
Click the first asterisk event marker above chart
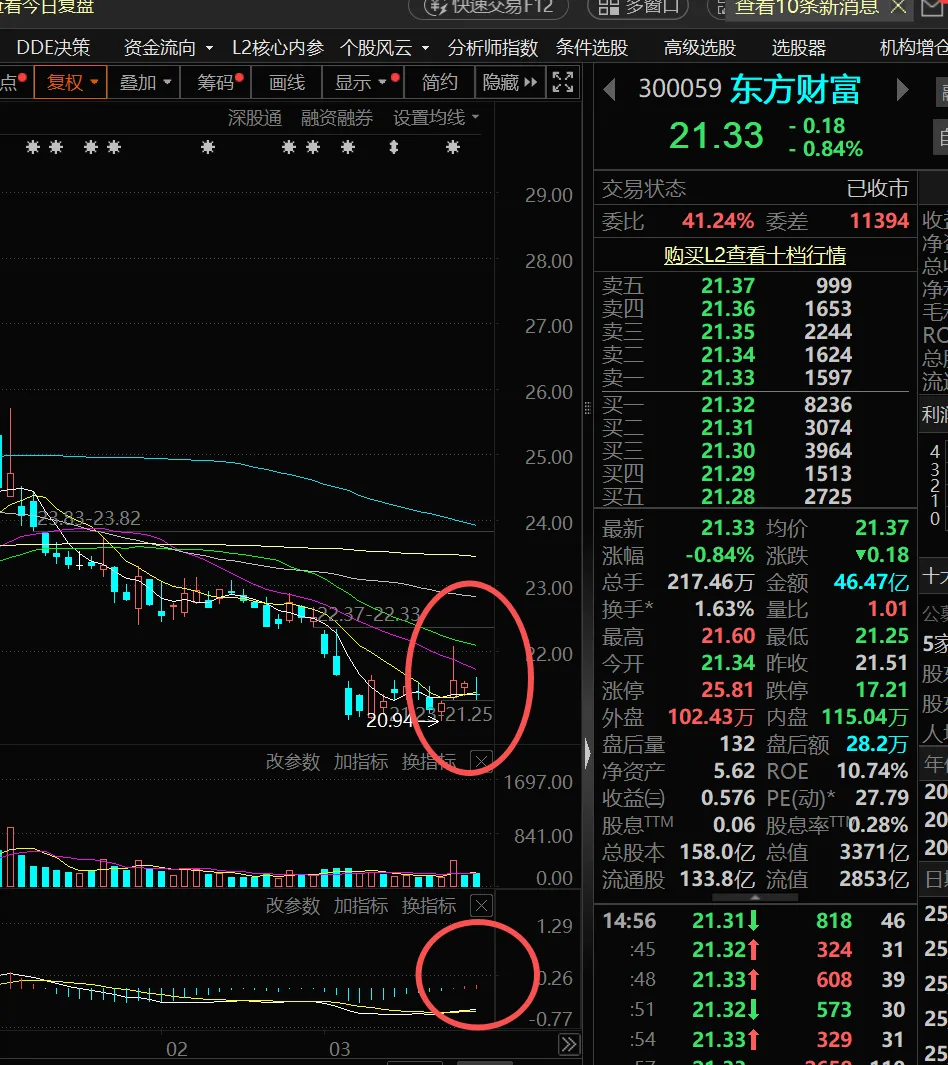coord(33,147)
